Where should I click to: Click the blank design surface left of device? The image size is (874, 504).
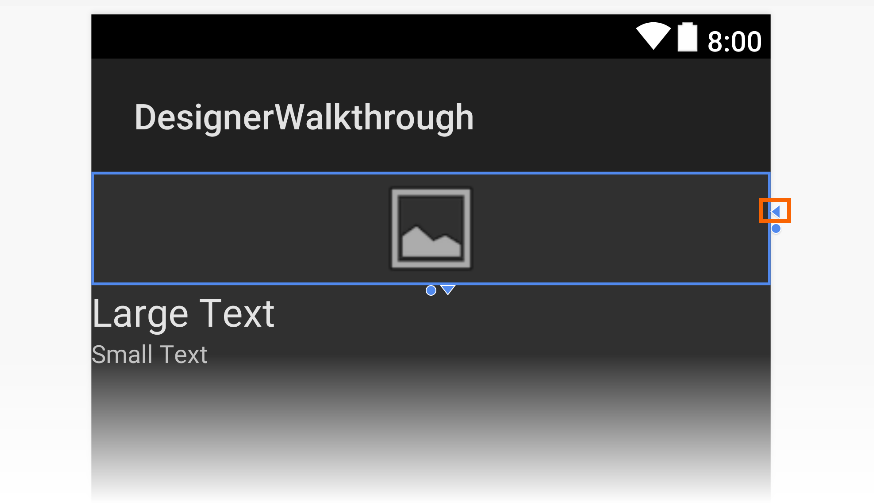[x=45, y=250]
